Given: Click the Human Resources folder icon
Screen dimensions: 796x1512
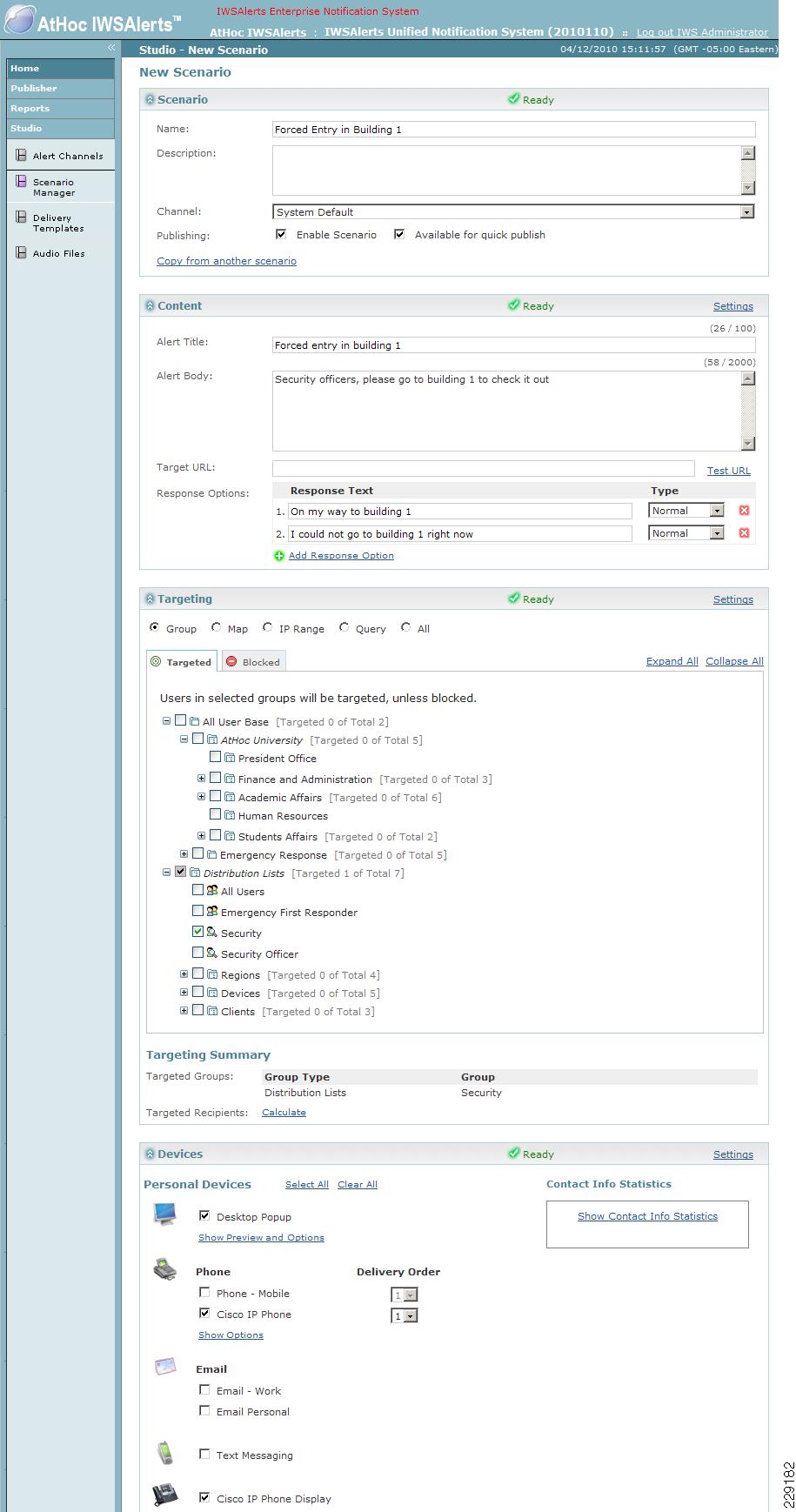Looking at the screenshot, I should pyautogui.click(x=230, y=815).
